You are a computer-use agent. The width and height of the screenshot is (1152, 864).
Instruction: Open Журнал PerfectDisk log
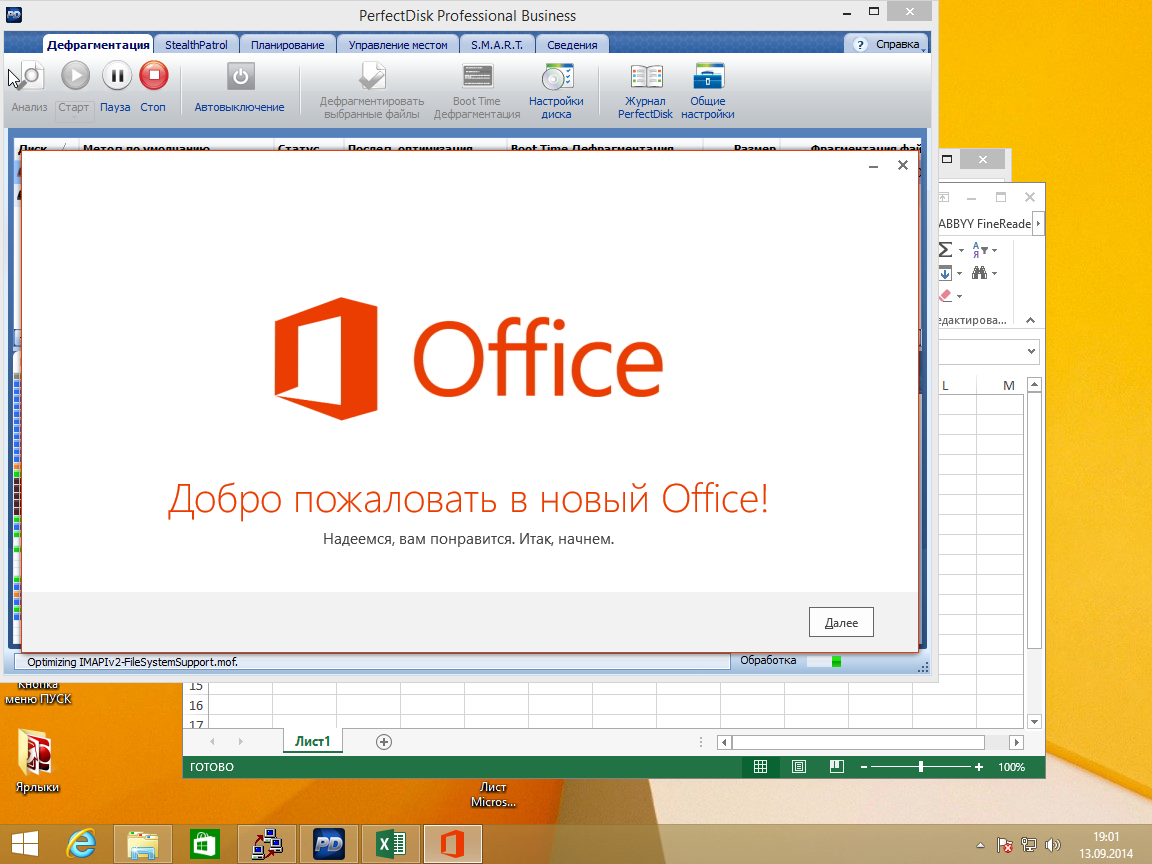[x=646, y=76]
